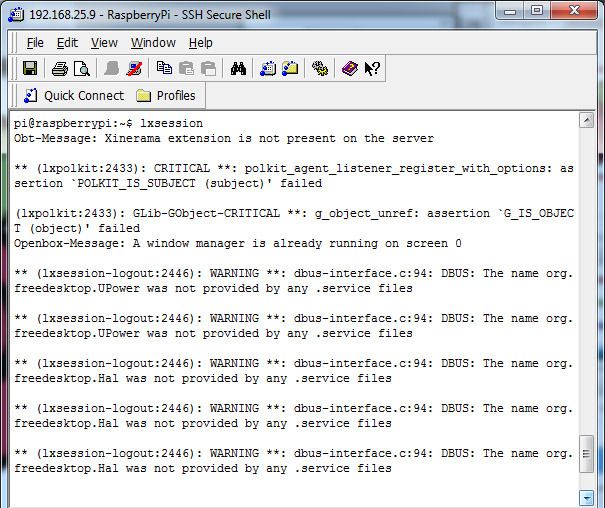605x508 pixels.
Task: Click the What's This help cursor icon
Action: pos(372,69)
